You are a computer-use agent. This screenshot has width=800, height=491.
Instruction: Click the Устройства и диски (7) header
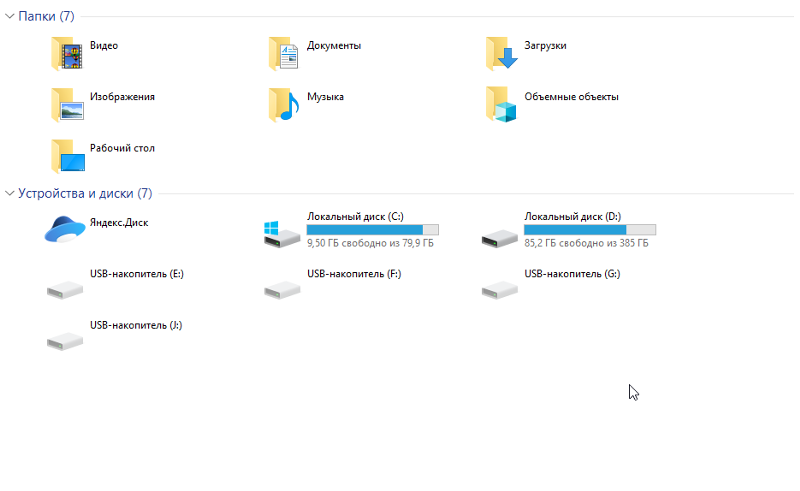85,193
